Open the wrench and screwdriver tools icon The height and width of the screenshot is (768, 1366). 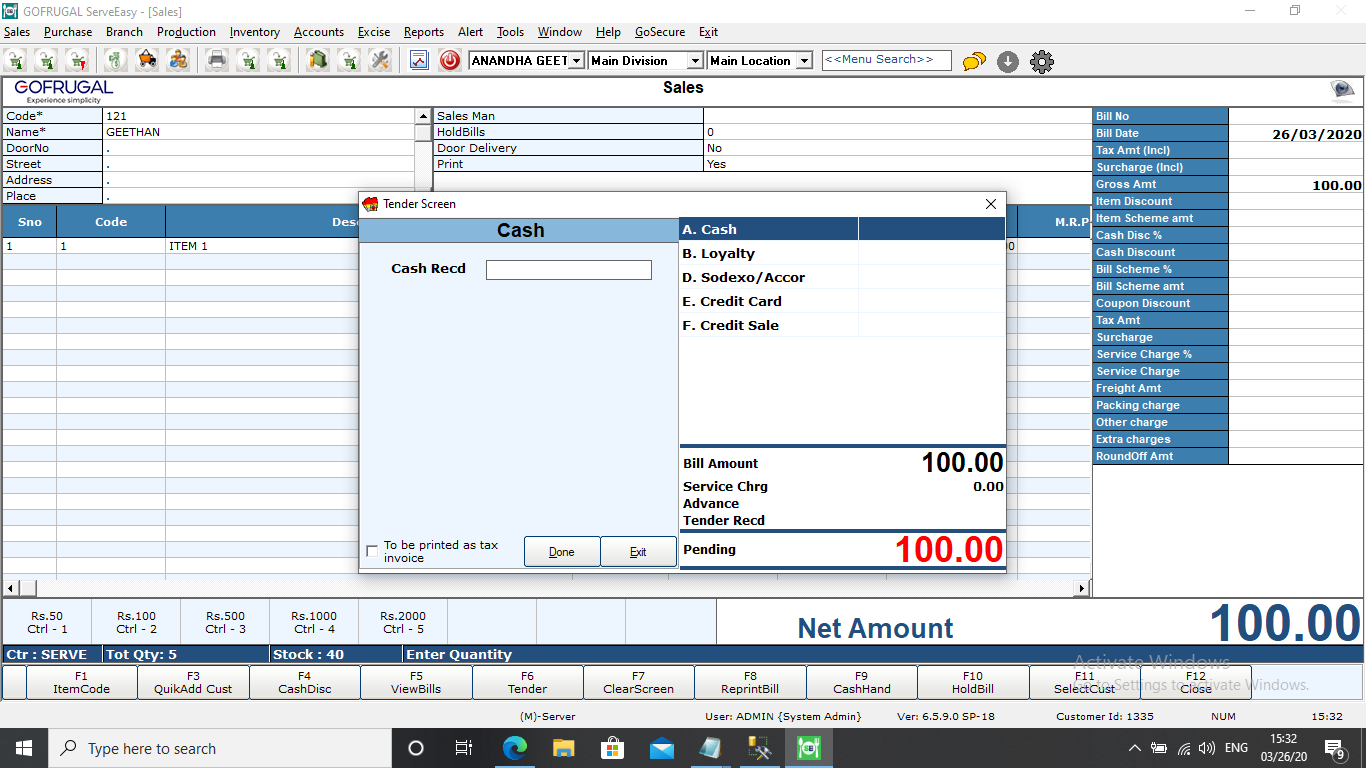coord(380,60)
